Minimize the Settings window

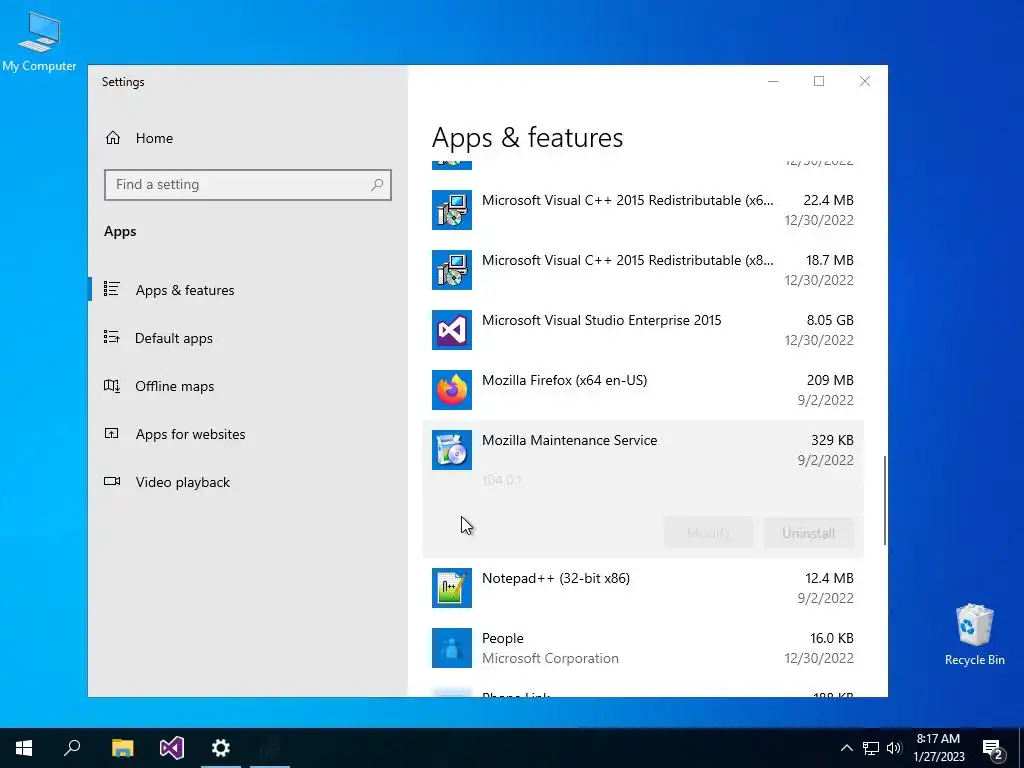click(773, 81)
